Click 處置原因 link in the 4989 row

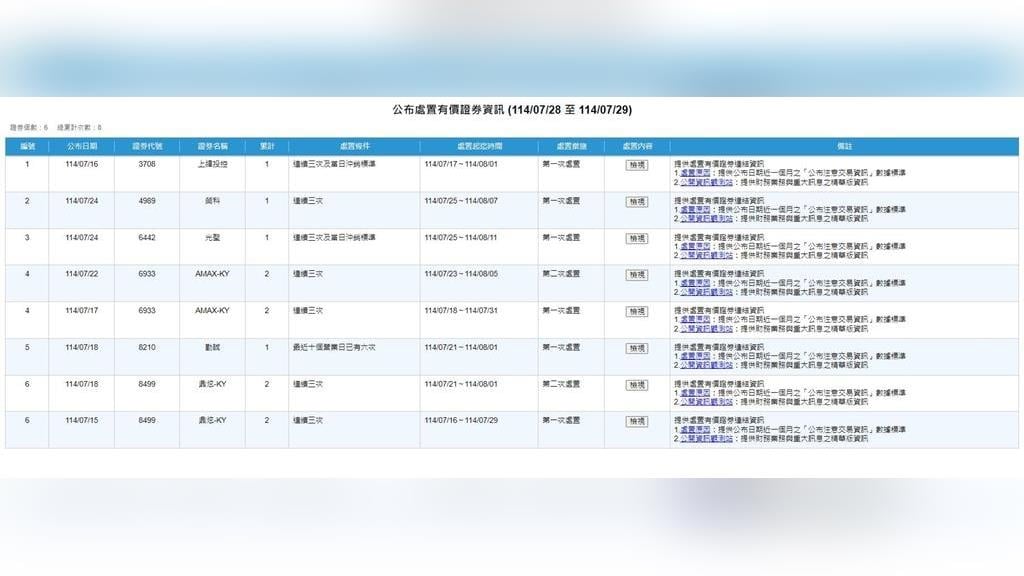(x=697, y=209)
